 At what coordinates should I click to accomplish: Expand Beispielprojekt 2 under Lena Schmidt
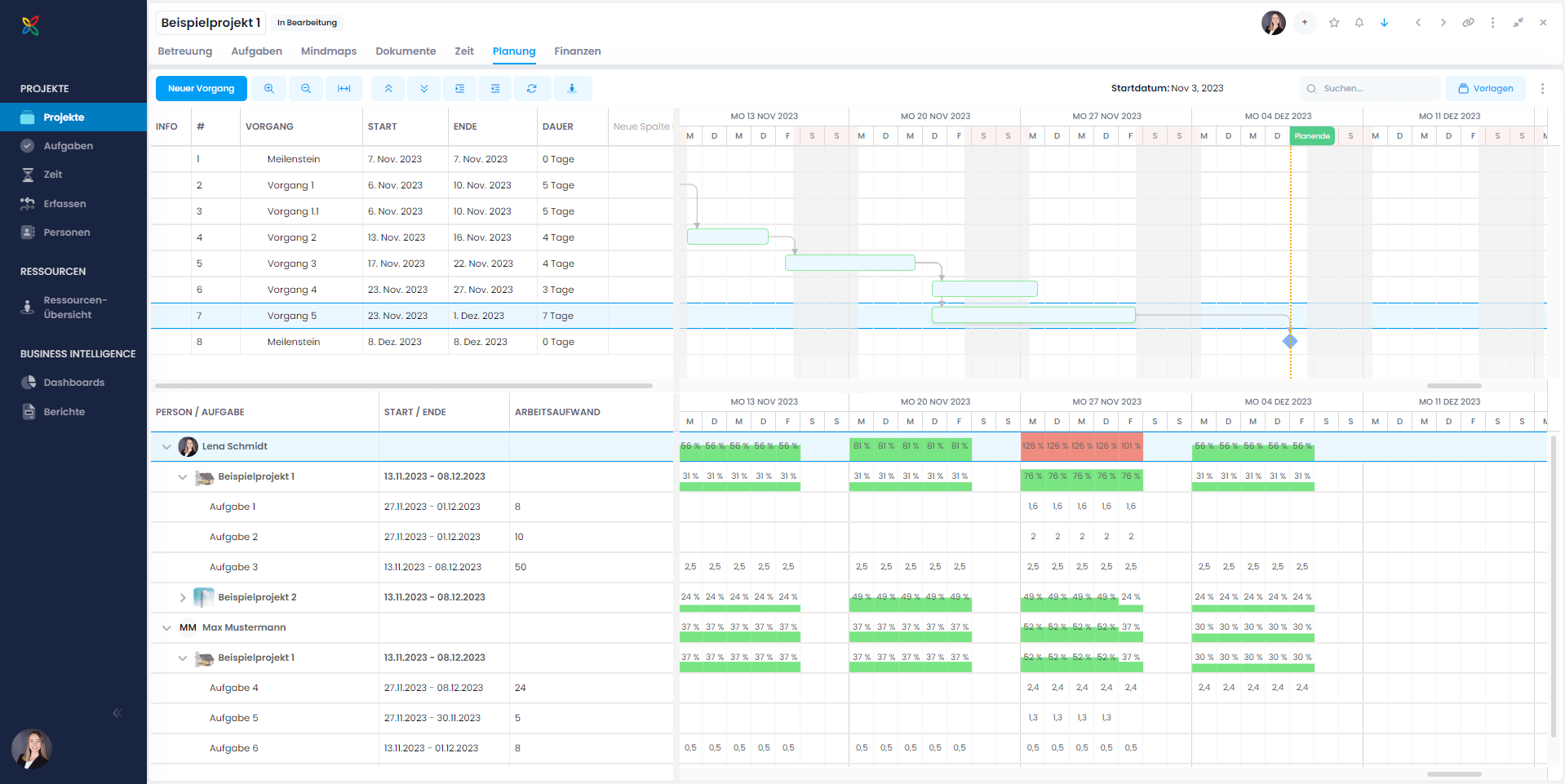pos(183,596)
